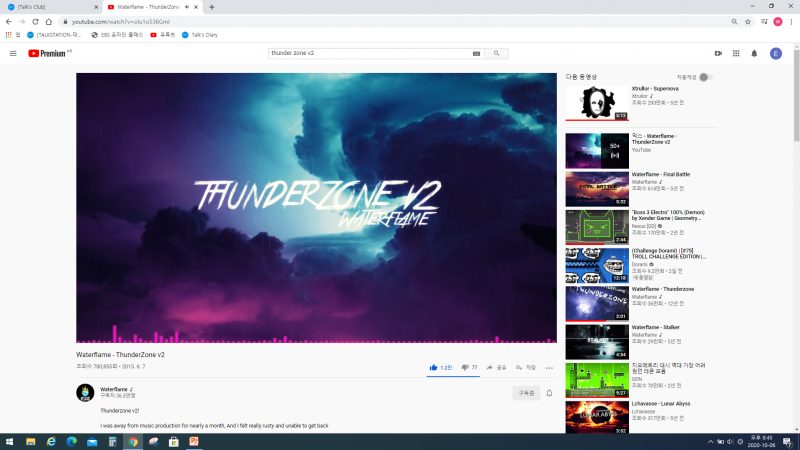Viewport: 800px width, 450px height.
Task: Open the on-screen keyboard in search box
Action: click(x=476, y=53)
